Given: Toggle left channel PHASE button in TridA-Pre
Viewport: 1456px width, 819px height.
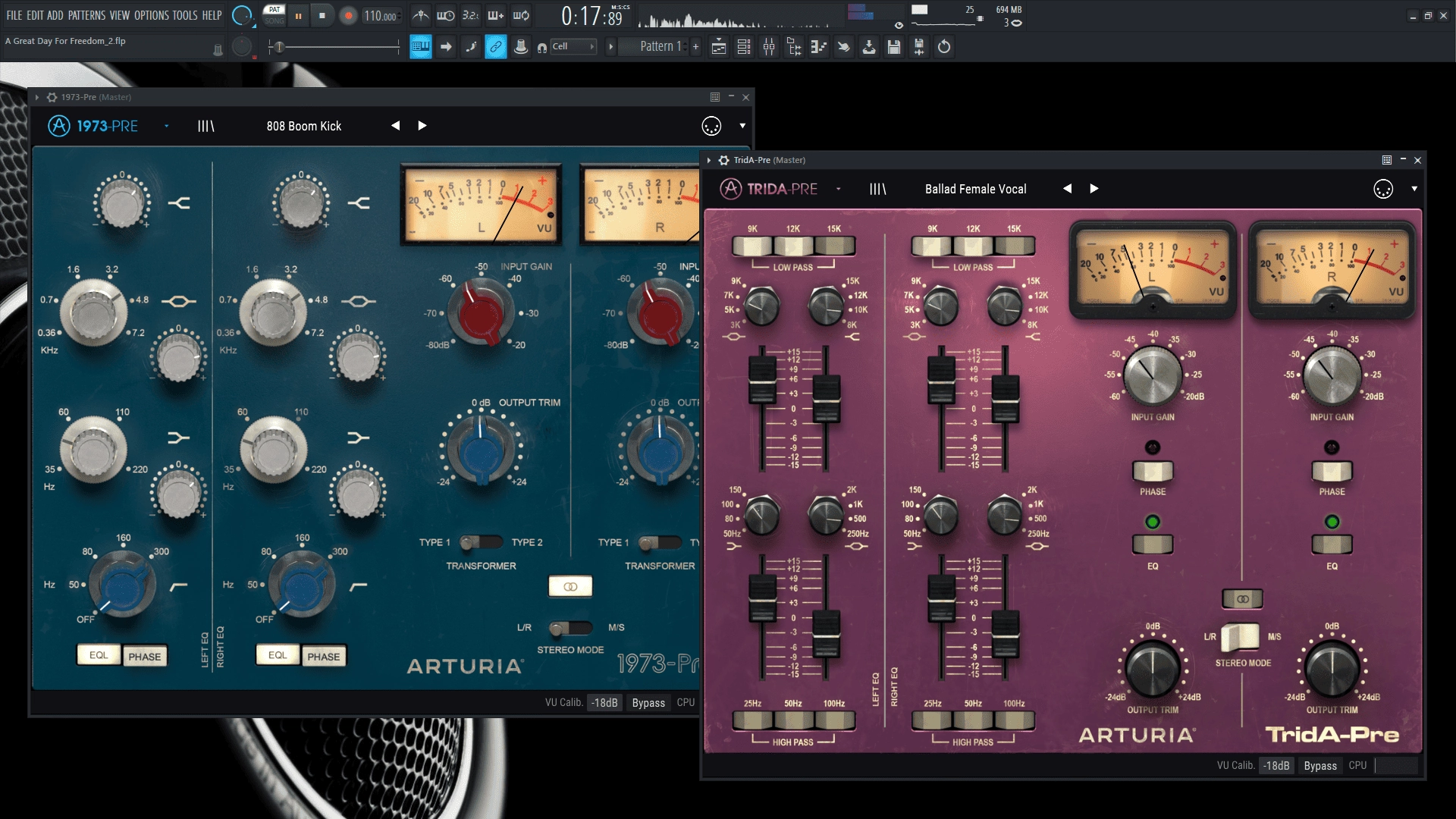Looking at the screenshot, I should (x=1153, y=471).
